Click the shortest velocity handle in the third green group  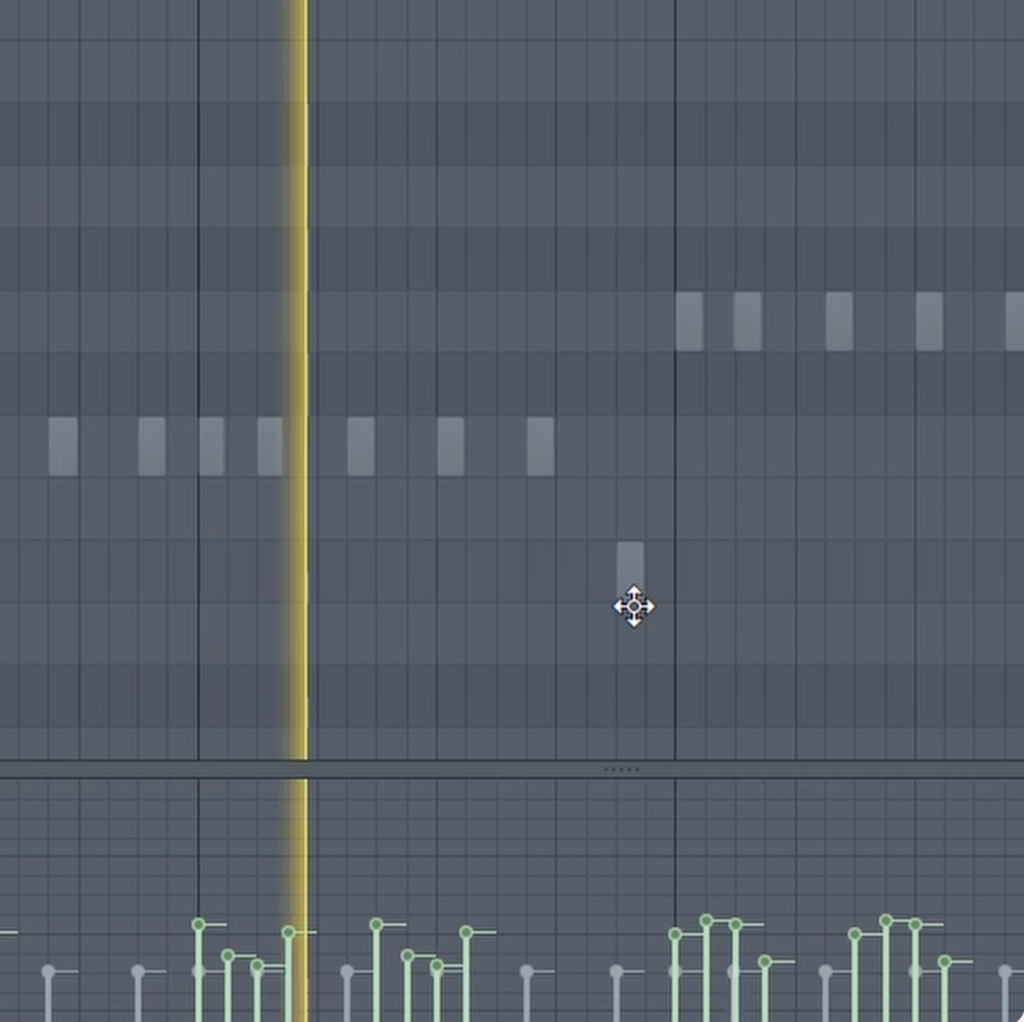[x=765, y=961]
